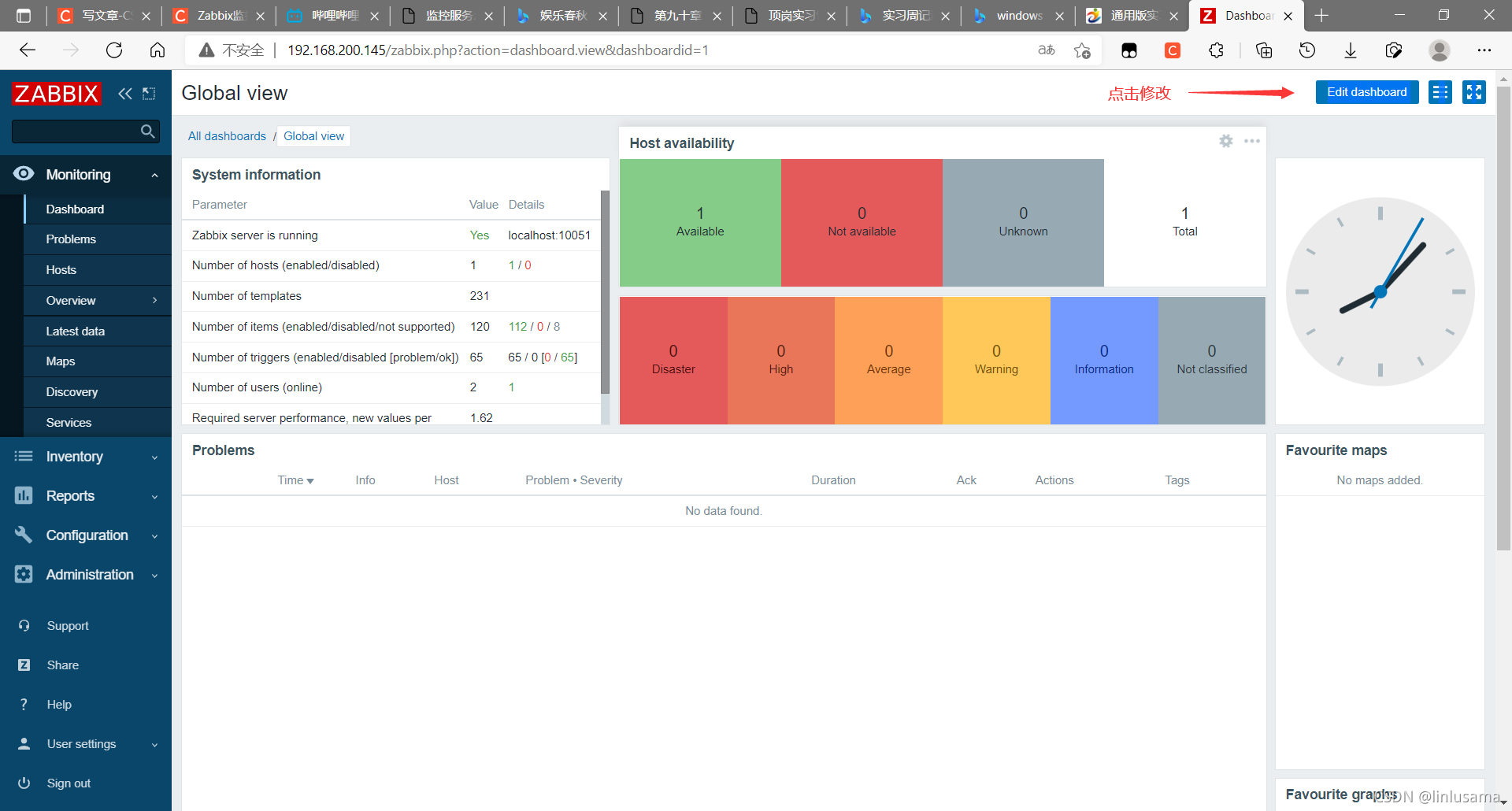Click the red Not available tile
The width and height of the screenshot is (1512, 811).
(862, 223)
